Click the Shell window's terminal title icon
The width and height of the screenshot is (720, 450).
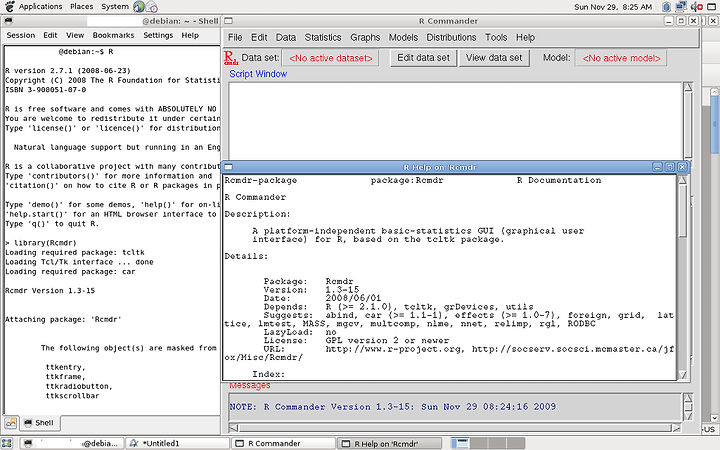click(8, 21)
